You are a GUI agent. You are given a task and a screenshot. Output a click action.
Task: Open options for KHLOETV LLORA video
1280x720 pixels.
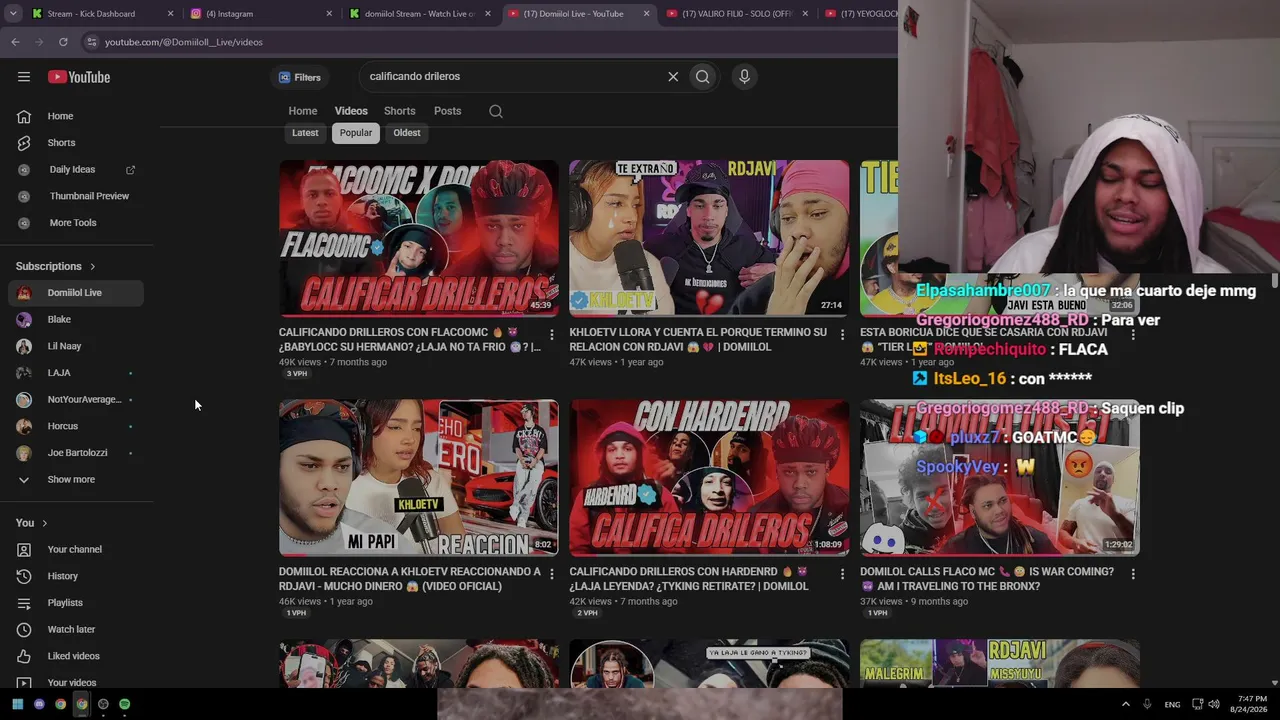[x=842, y=335]
